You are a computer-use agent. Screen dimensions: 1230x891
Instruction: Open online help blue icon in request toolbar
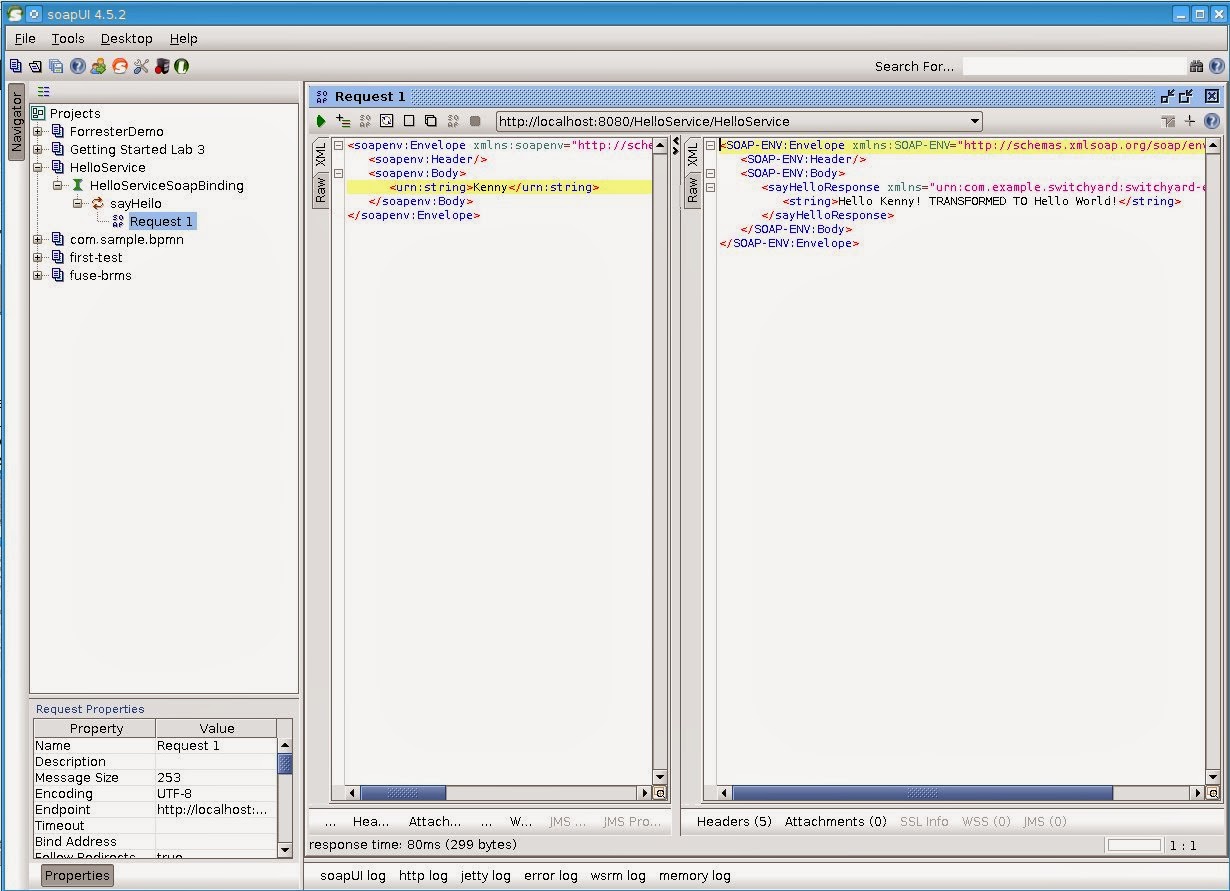coord(1211,121)
